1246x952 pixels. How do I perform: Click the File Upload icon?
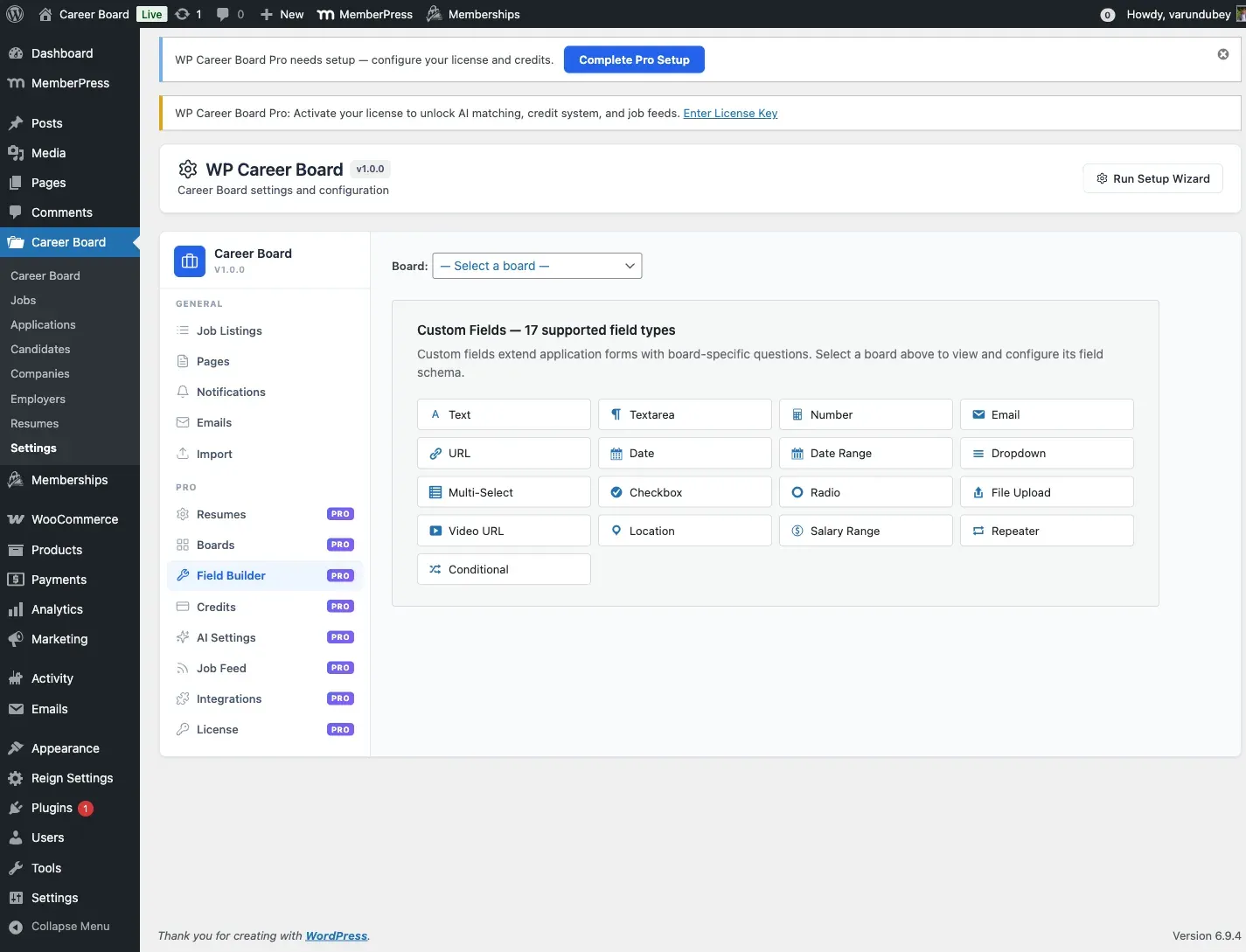point(978,492)
